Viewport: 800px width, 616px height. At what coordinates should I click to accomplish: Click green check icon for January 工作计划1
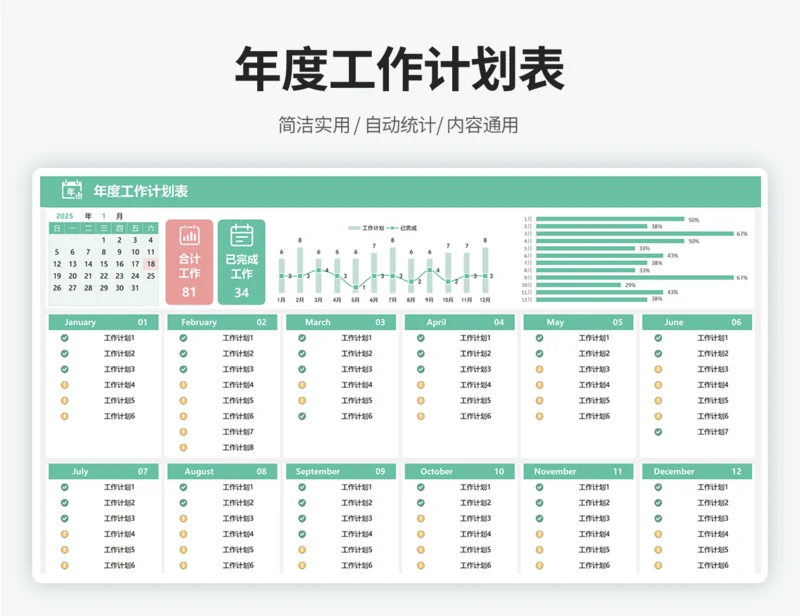(x=65, y=338)
